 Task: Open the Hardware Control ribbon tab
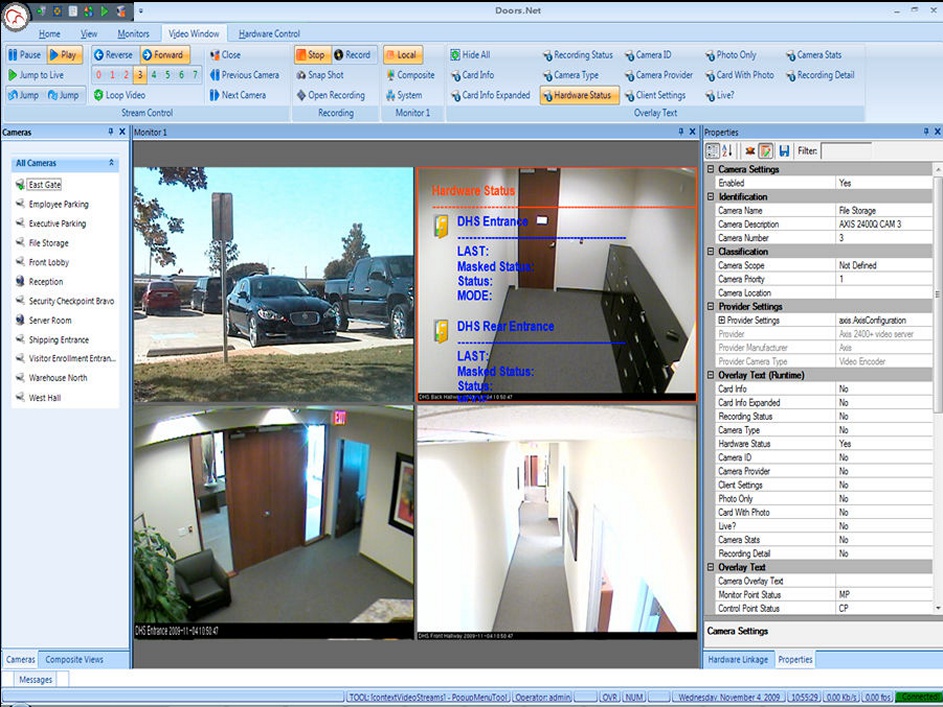269,34
